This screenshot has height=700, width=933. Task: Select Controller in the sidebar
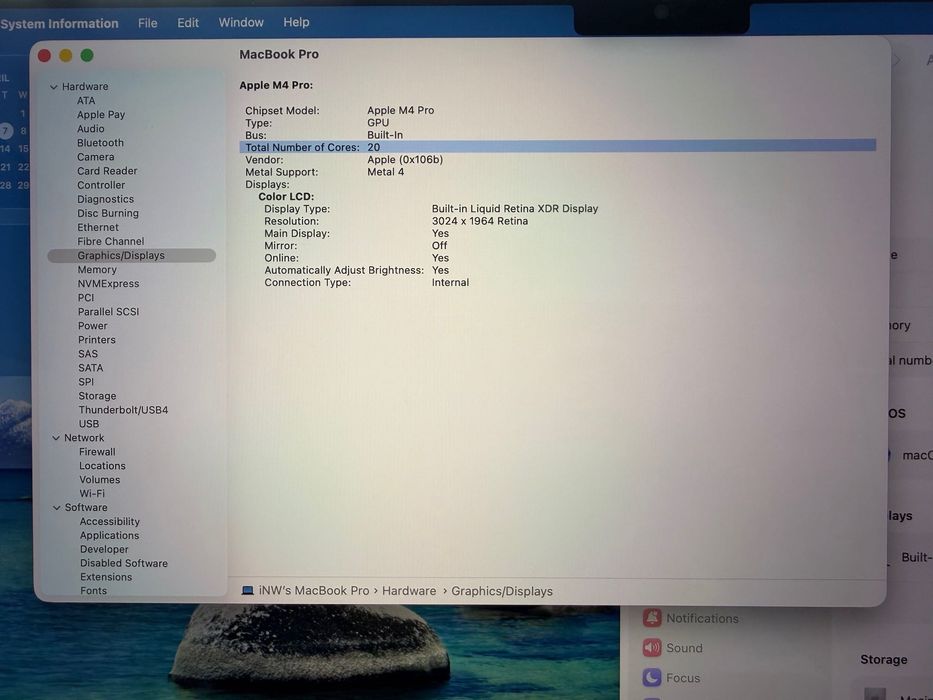tap(101, 185)
